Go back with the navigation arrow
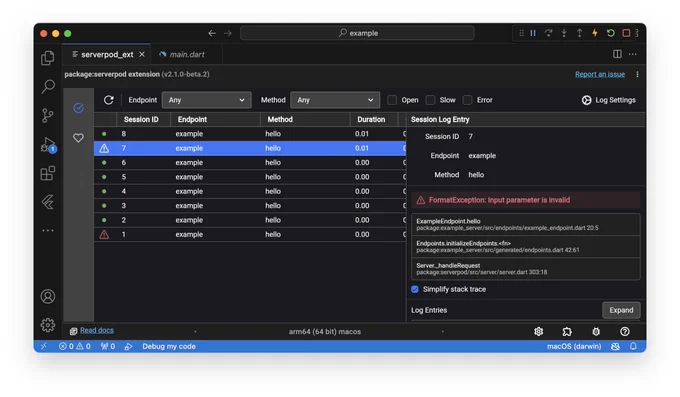This screenshot has width=680, height=397. tap(212, 33)
